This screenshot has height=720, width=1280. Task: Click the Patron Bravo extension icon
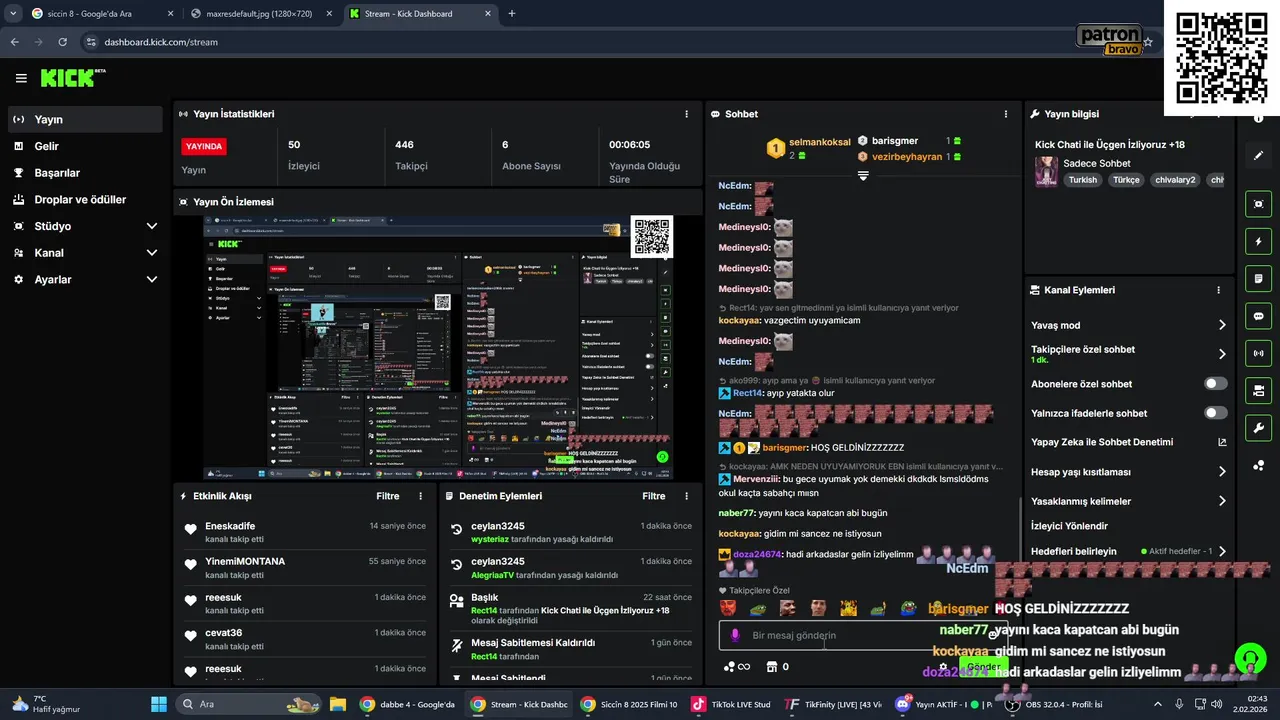pos(1110,41)
